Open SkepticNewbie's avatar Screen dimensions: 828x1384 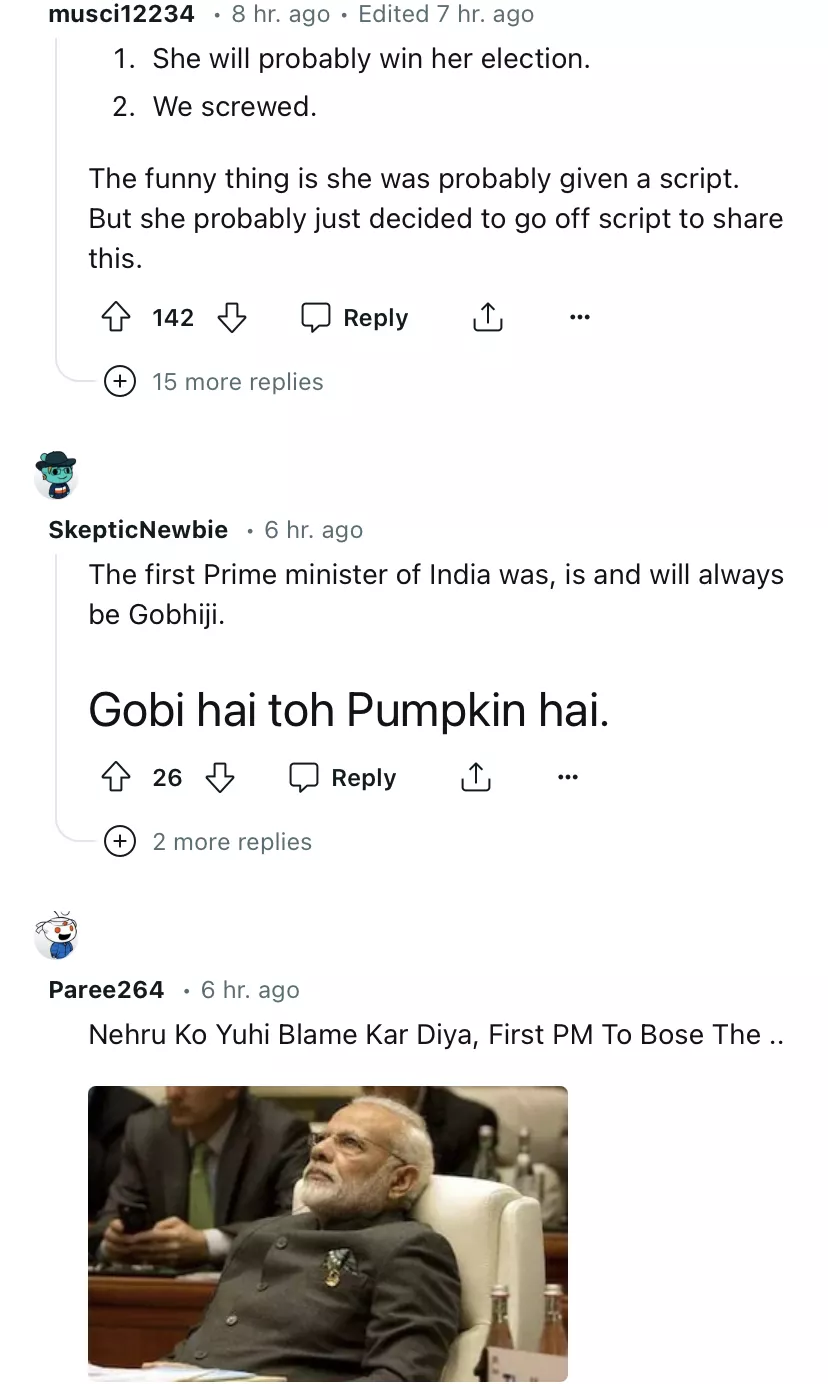click(x=55, y=474)
